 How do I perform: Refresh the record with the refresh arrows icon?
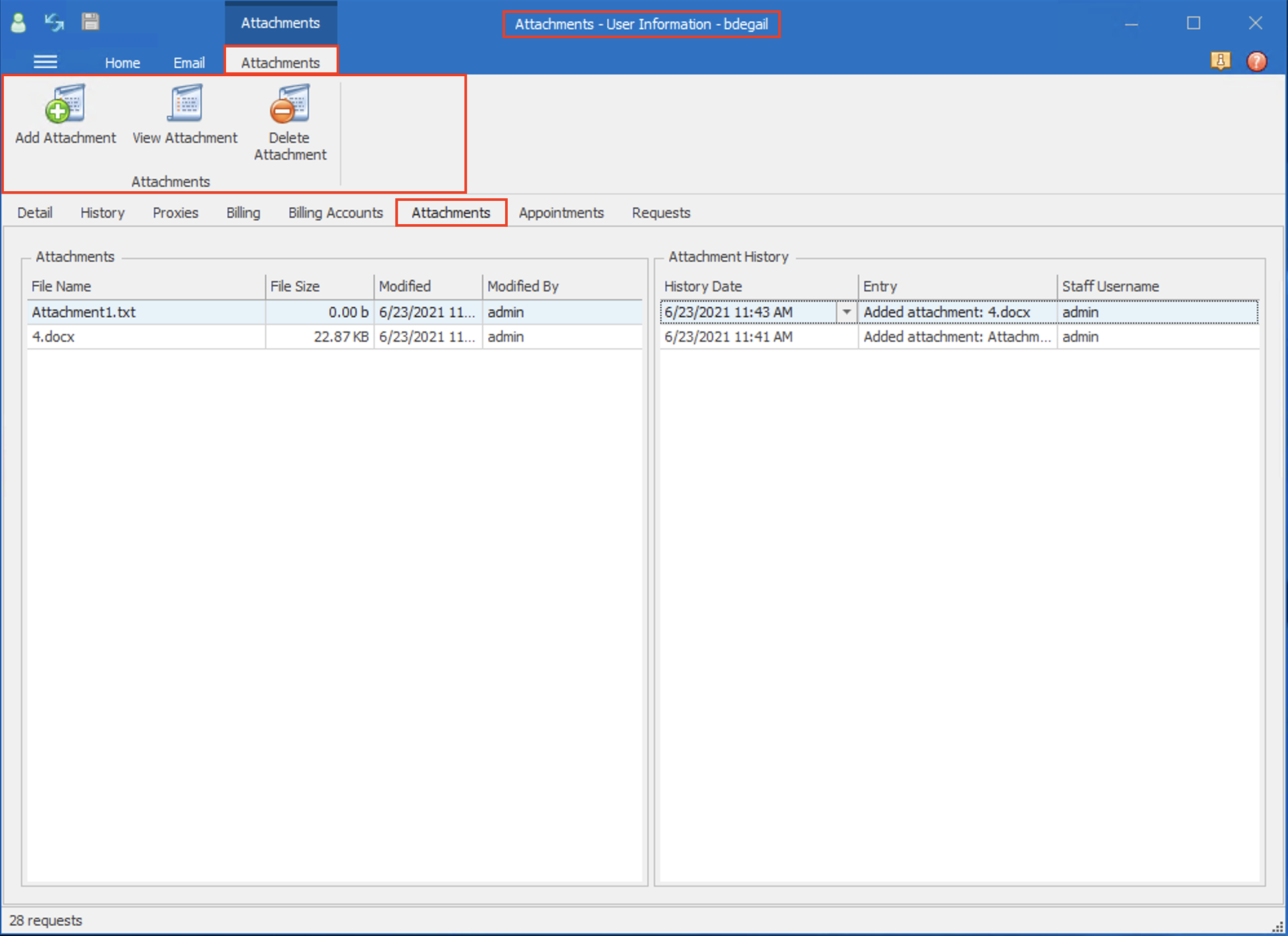(x=54, y=21)
